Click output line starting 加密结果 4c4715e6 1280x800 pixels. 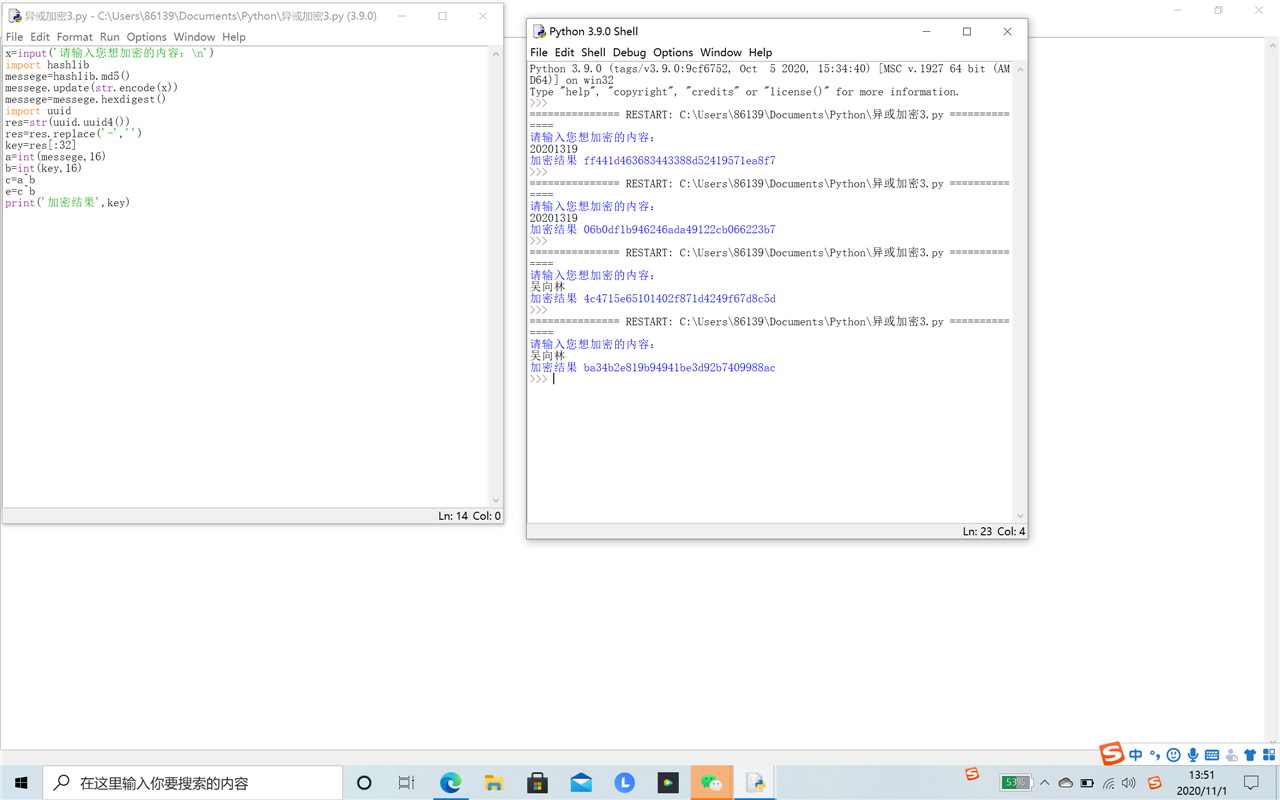(652, 298)
